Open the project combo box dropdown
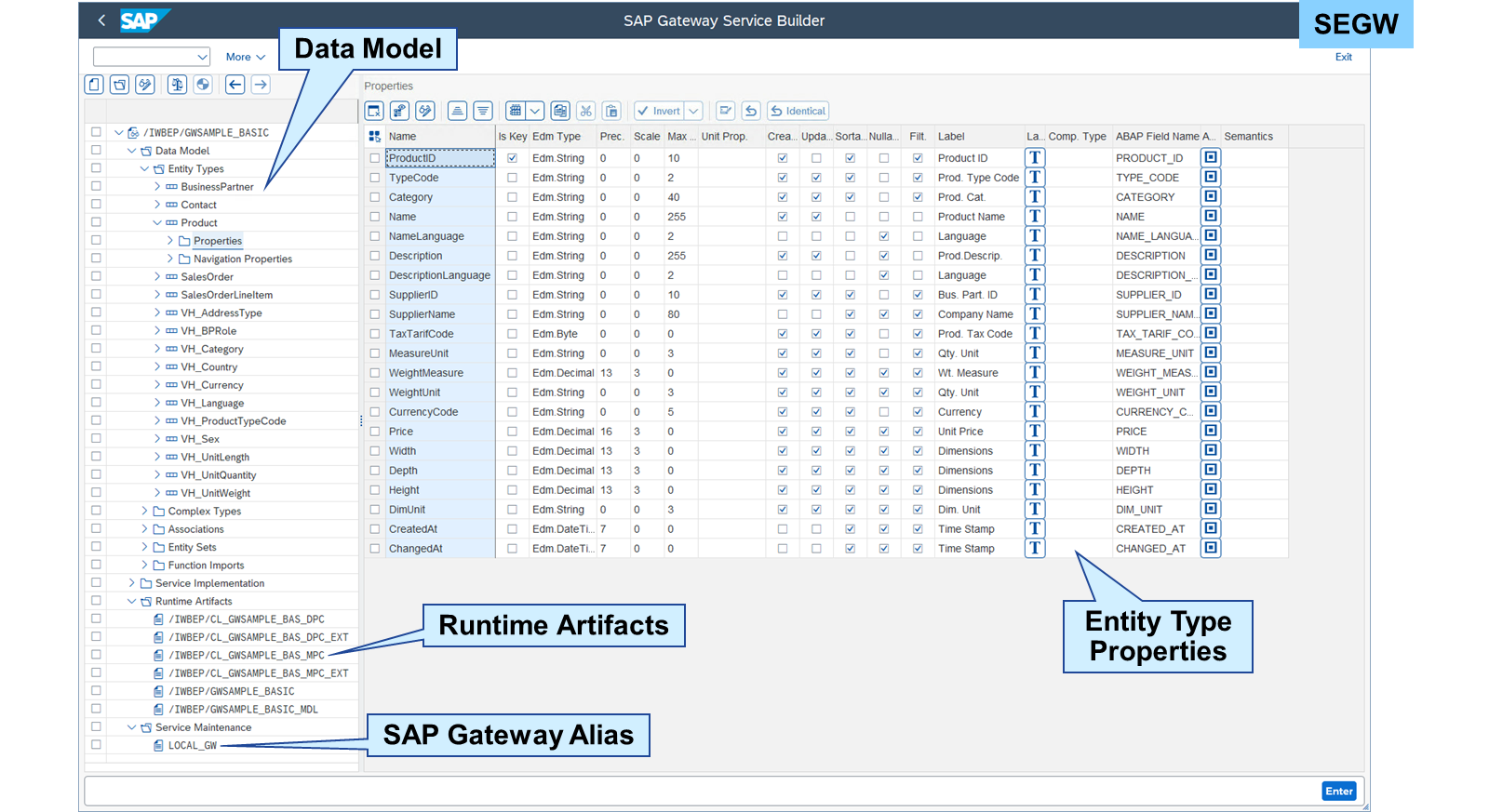Viewport: 1489px width, 812px height. click(202, 57)
